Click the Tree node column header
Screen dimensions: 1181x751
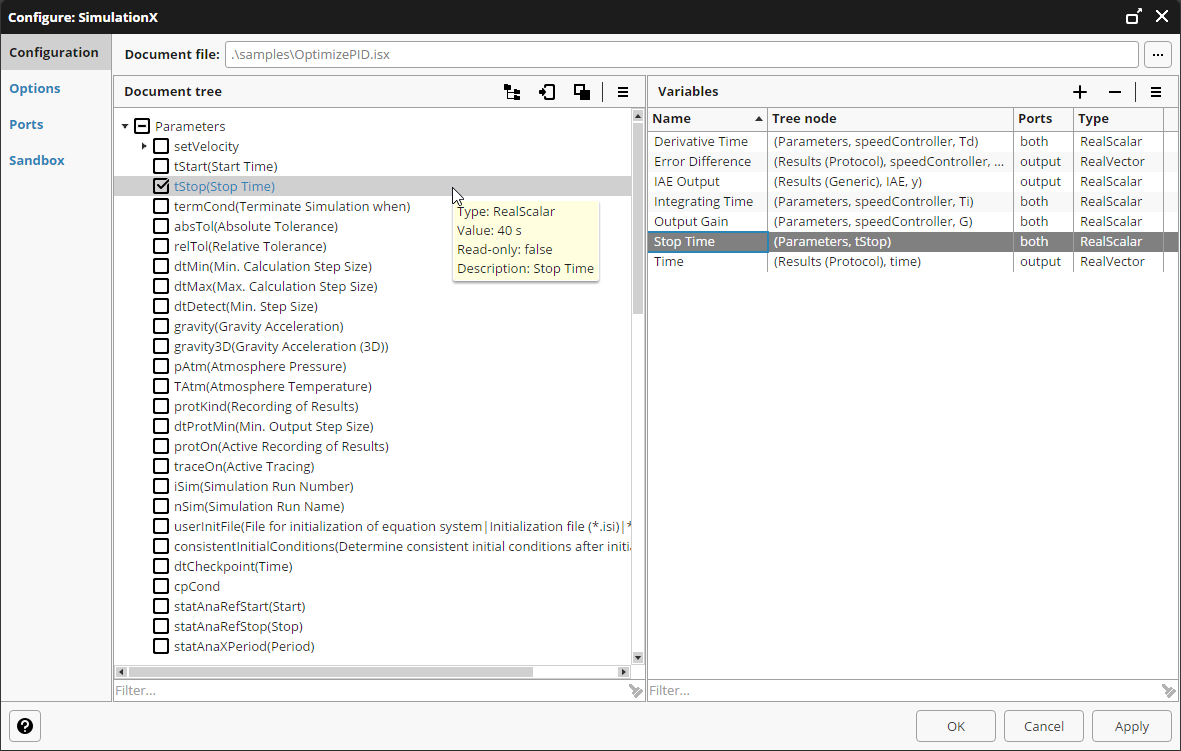[x=890, y=118]
